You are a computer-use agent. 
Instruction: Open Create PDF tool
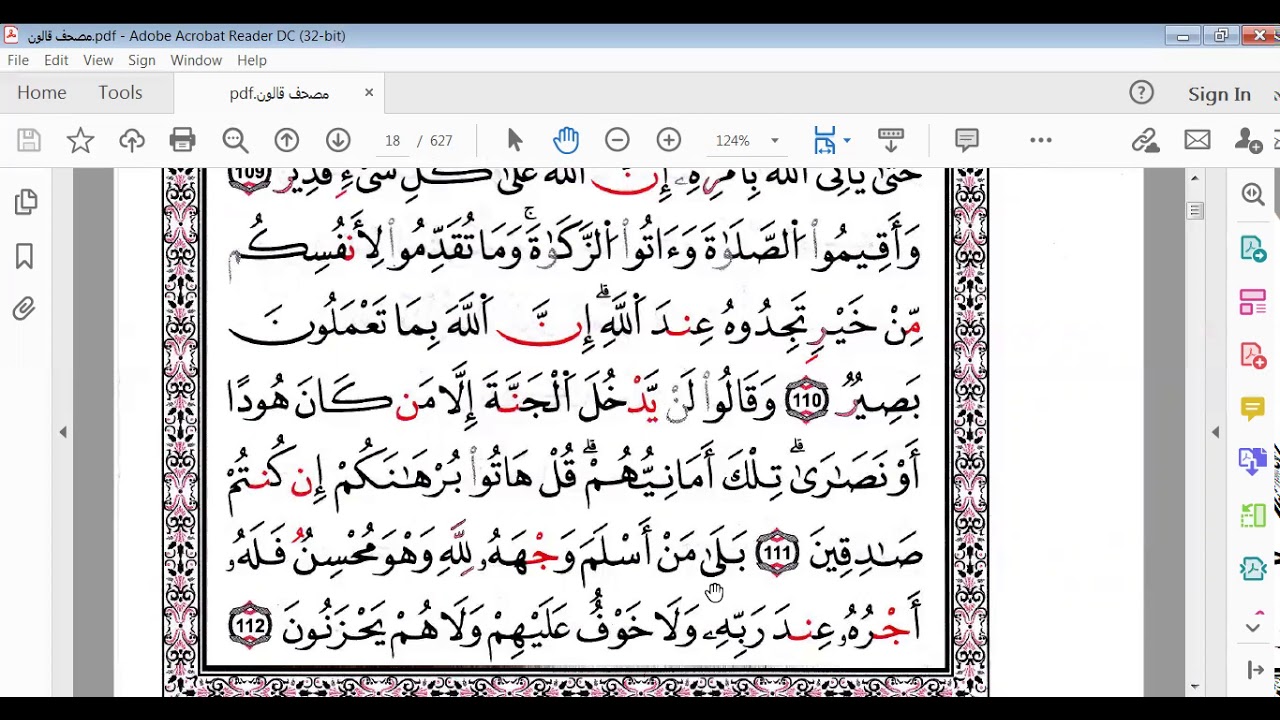pos(1253,355)
